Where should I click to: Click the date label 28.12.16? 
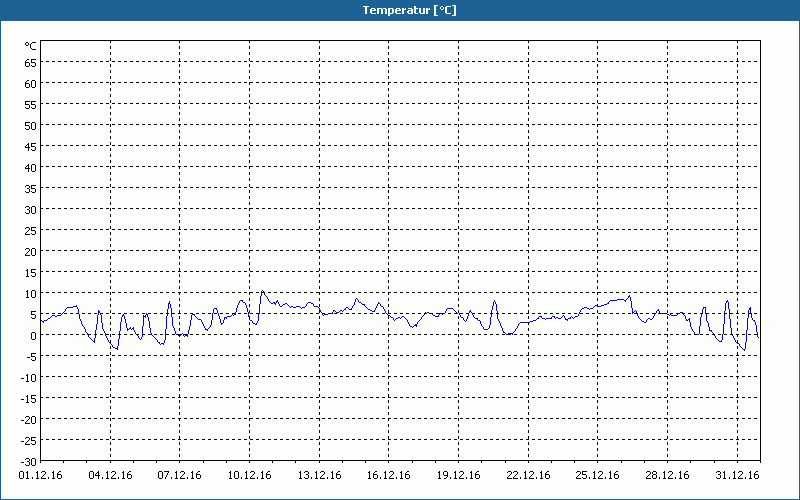tap(667, 476)
